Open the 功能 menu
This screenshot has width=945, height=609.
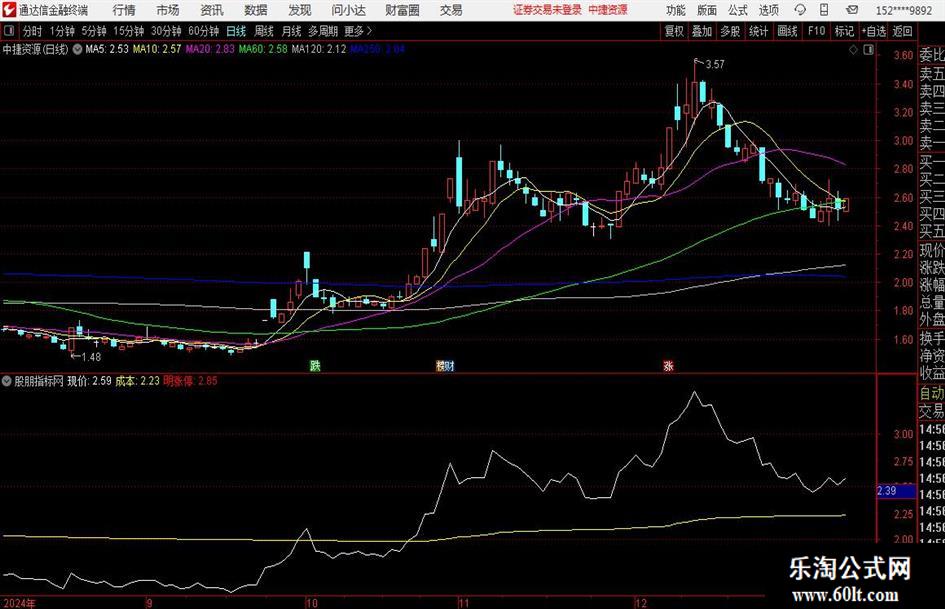pyautogui.click(x=676, y=10)
